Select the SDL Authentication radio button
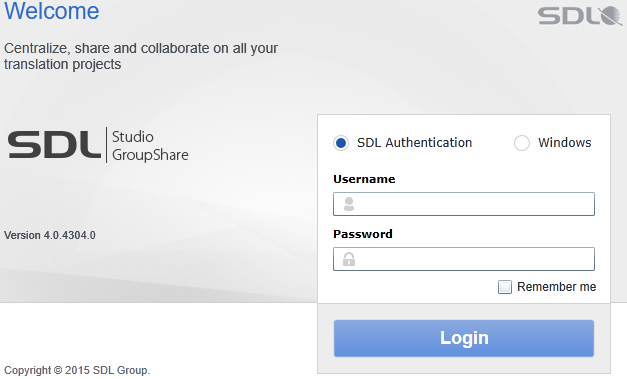The width and height of the screenshot is (627, 379). [341, 143]
